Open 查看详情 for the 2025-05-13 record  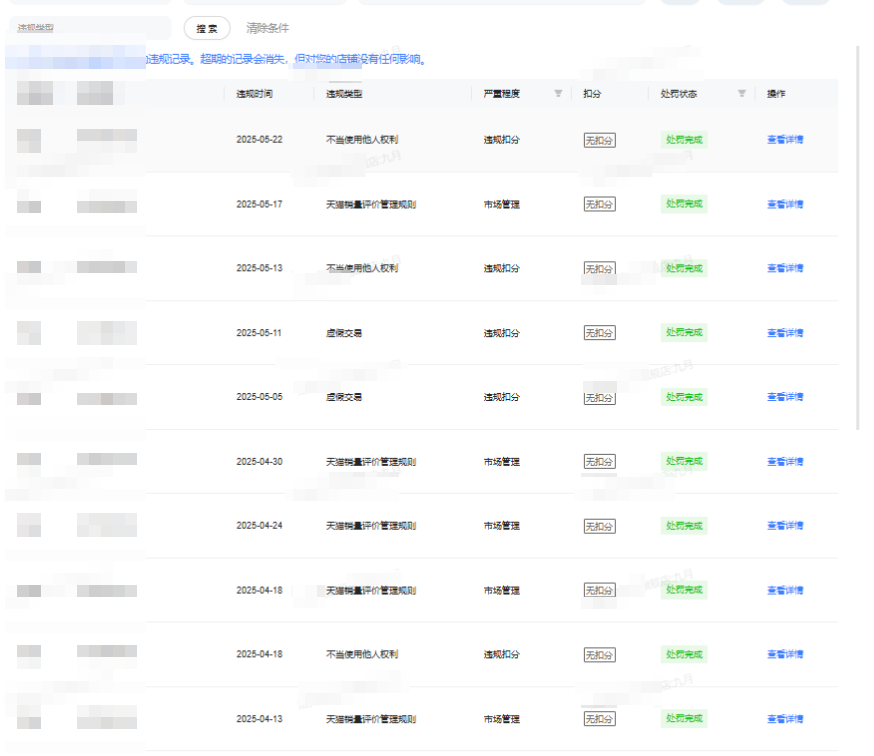[x=785, y=268]
